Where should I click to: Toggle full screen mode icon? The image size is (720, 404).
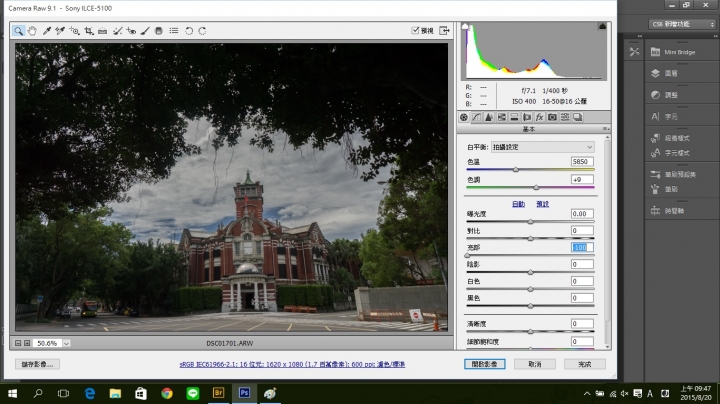click(444, 30)
